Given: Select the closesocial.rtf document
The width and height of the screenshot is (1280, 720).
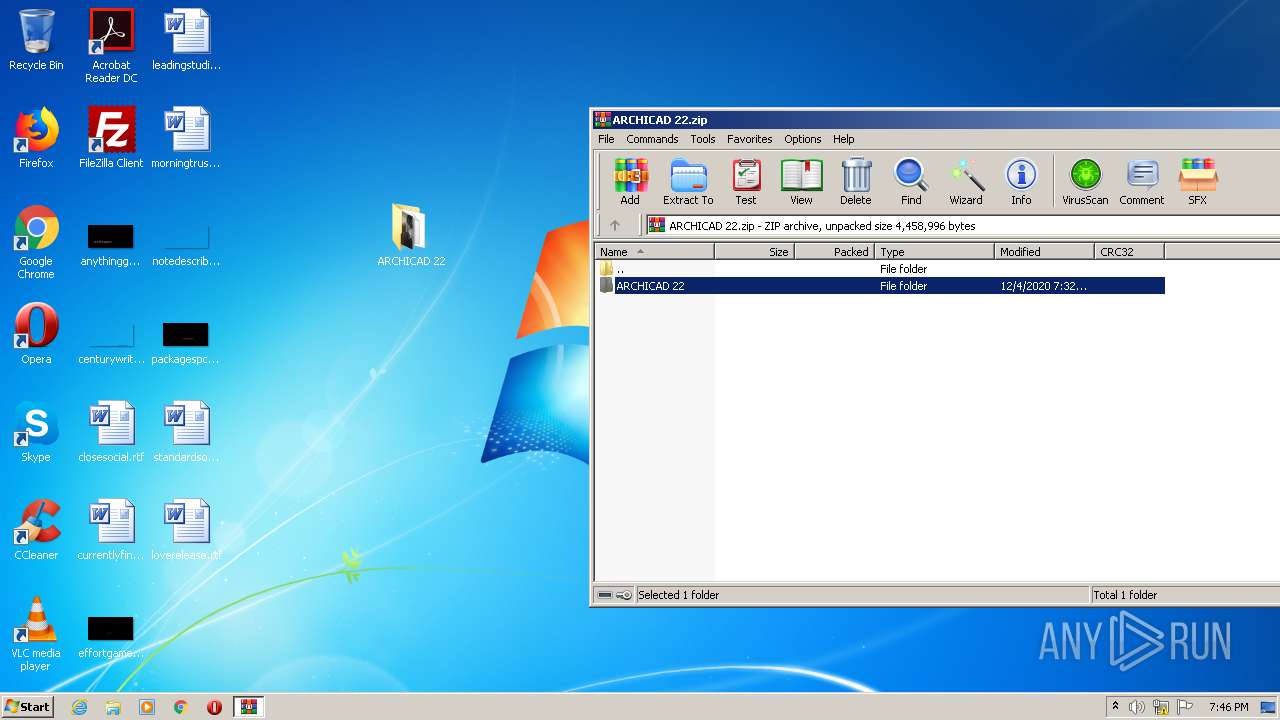Looking at the screenshot, I should click(111, 432).
